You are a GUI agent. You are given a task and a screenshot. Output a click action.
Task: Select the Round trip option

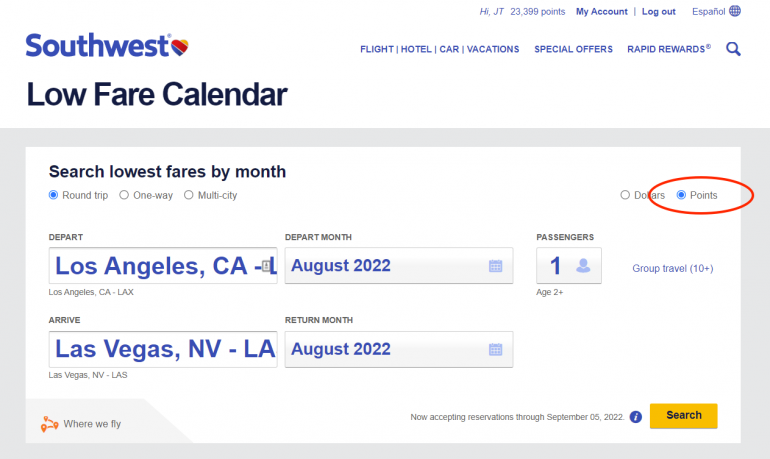[x=54, y=195]
